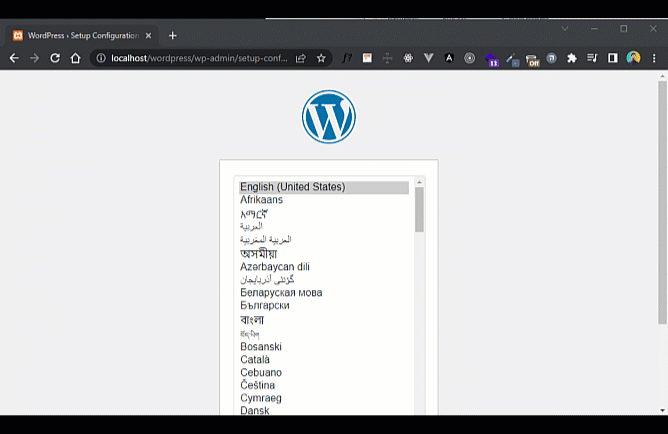The image size is (668, 434).
Task: Open the Chrome profile avatar
Action: [633, 57]
